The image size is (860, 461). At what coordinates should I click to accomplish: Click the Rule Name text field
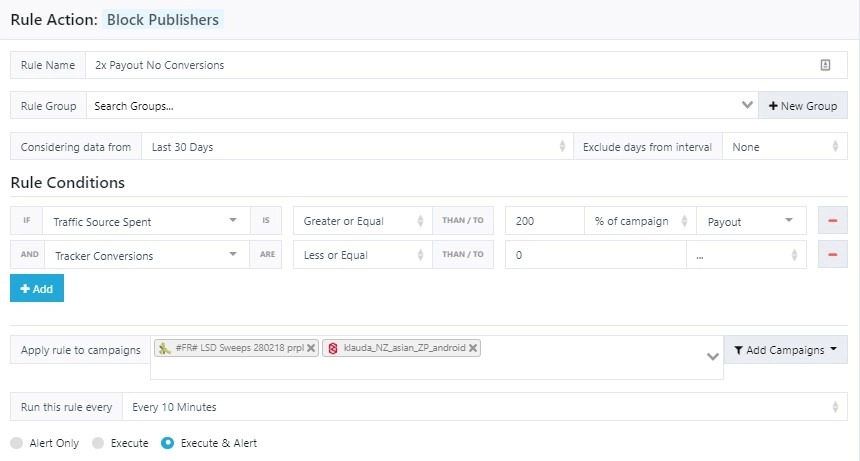466,65
